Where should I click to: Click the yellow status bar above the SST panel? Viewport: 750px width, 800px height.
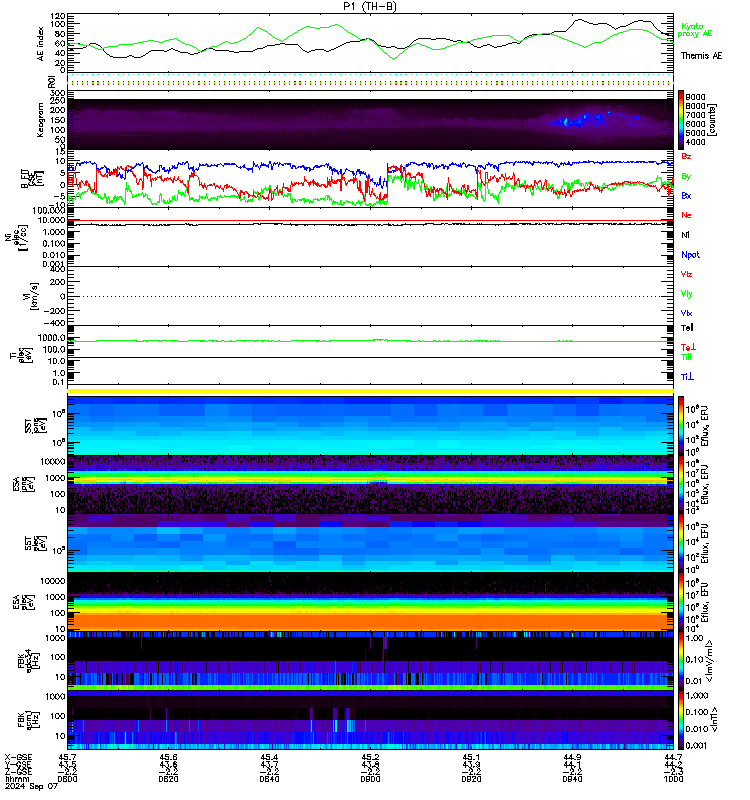click(370, 391)
